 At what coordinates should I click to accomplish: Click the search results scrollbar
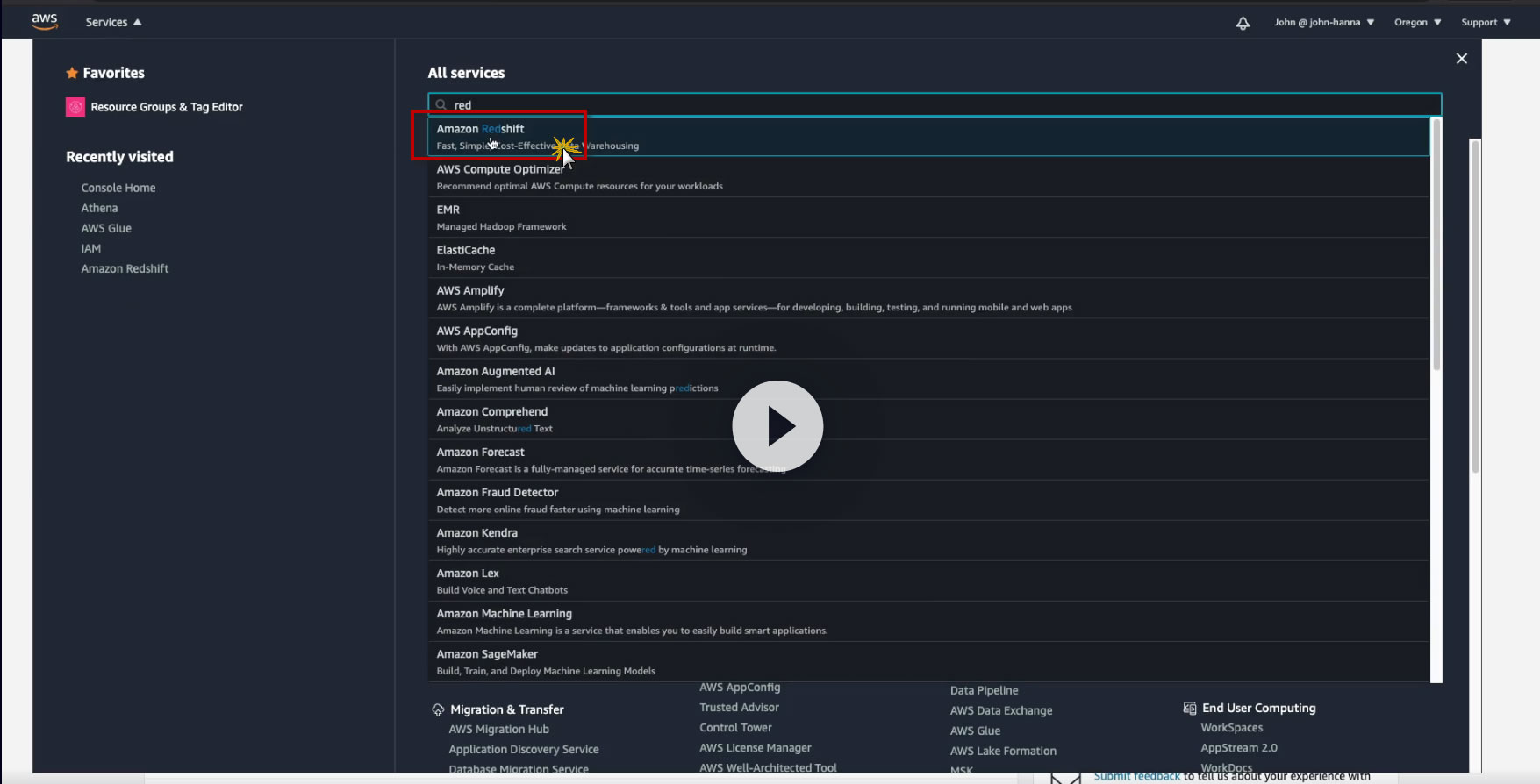[x=1436, y=244]
